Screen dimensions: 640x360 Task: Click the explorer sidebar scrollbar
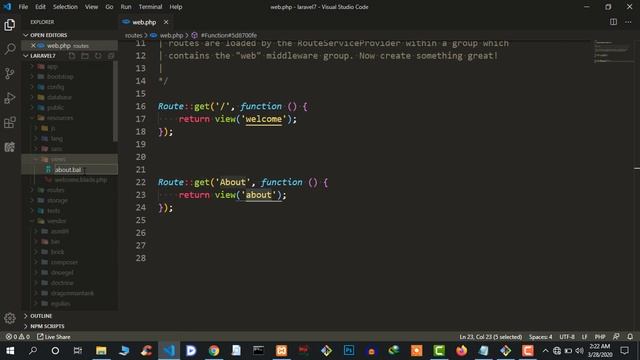tap(116, 101)
